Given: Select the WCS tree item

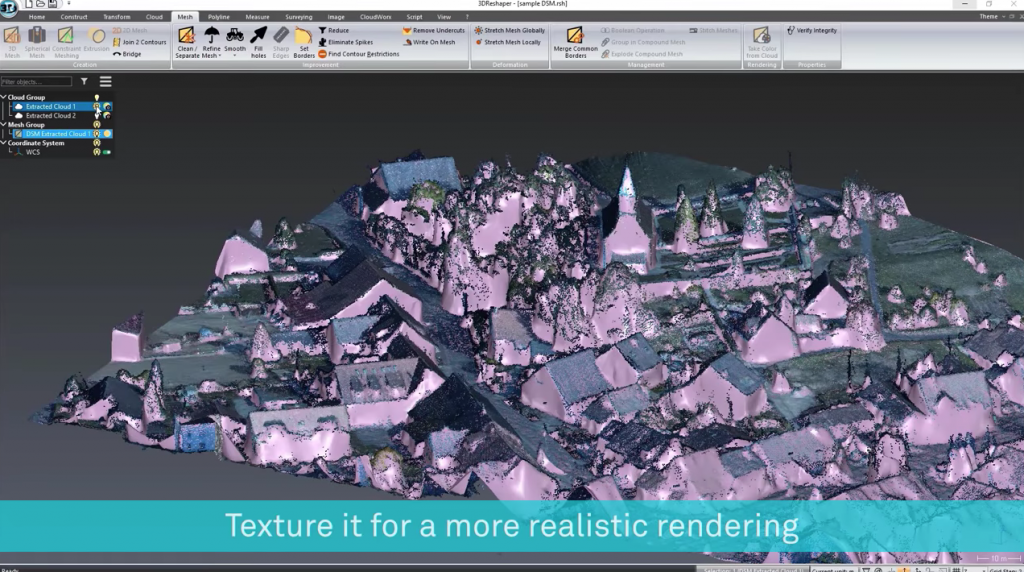Looking at the screenshot, I should tap(33, 152).
